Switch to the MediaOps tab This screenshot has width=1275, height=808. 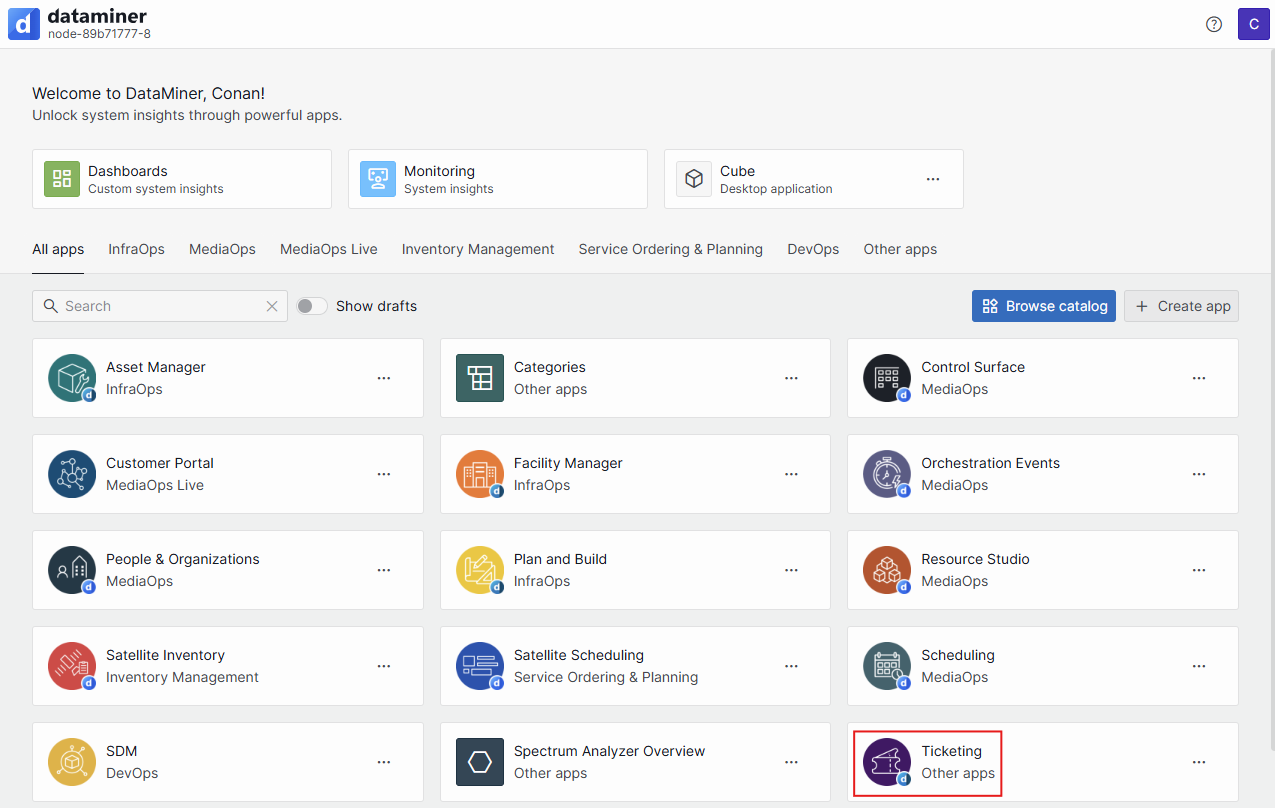click(x=222, y=249)
